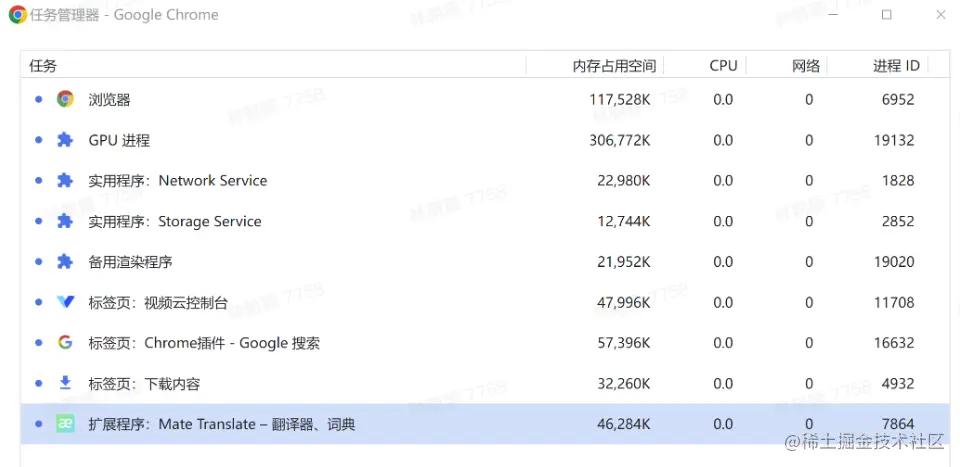
Task: Click memory value 46,284K
Action: click(624, 424)
